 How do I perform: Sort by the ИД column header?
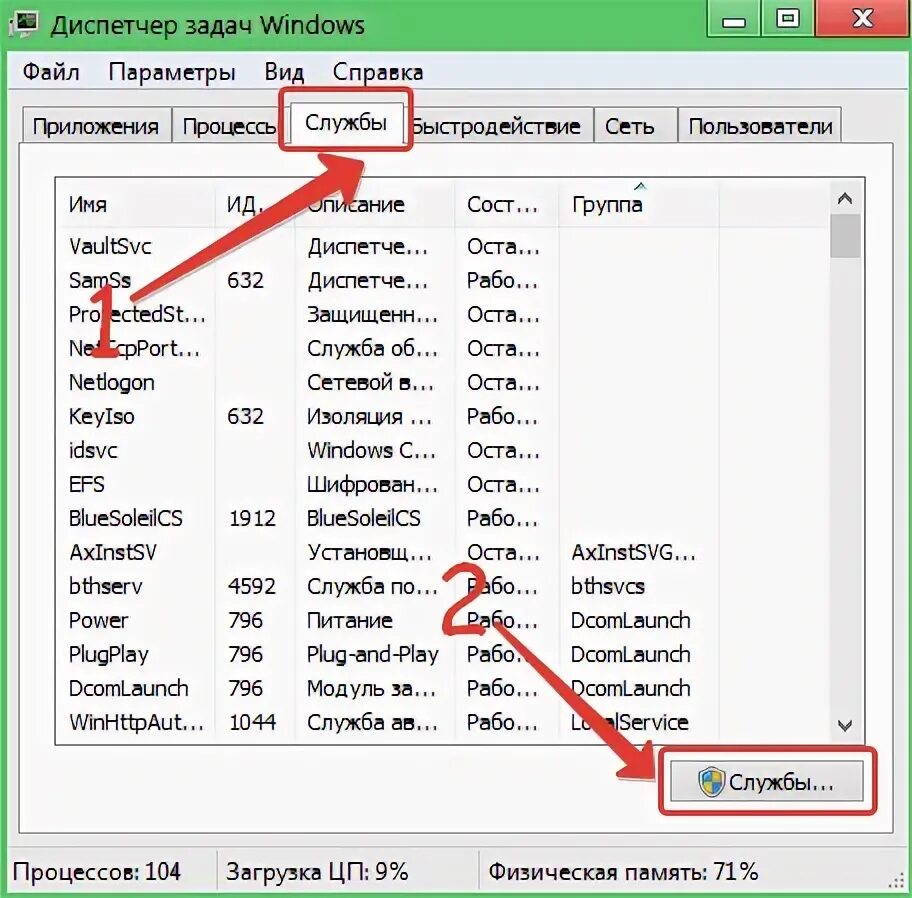(x=255, y=204)
